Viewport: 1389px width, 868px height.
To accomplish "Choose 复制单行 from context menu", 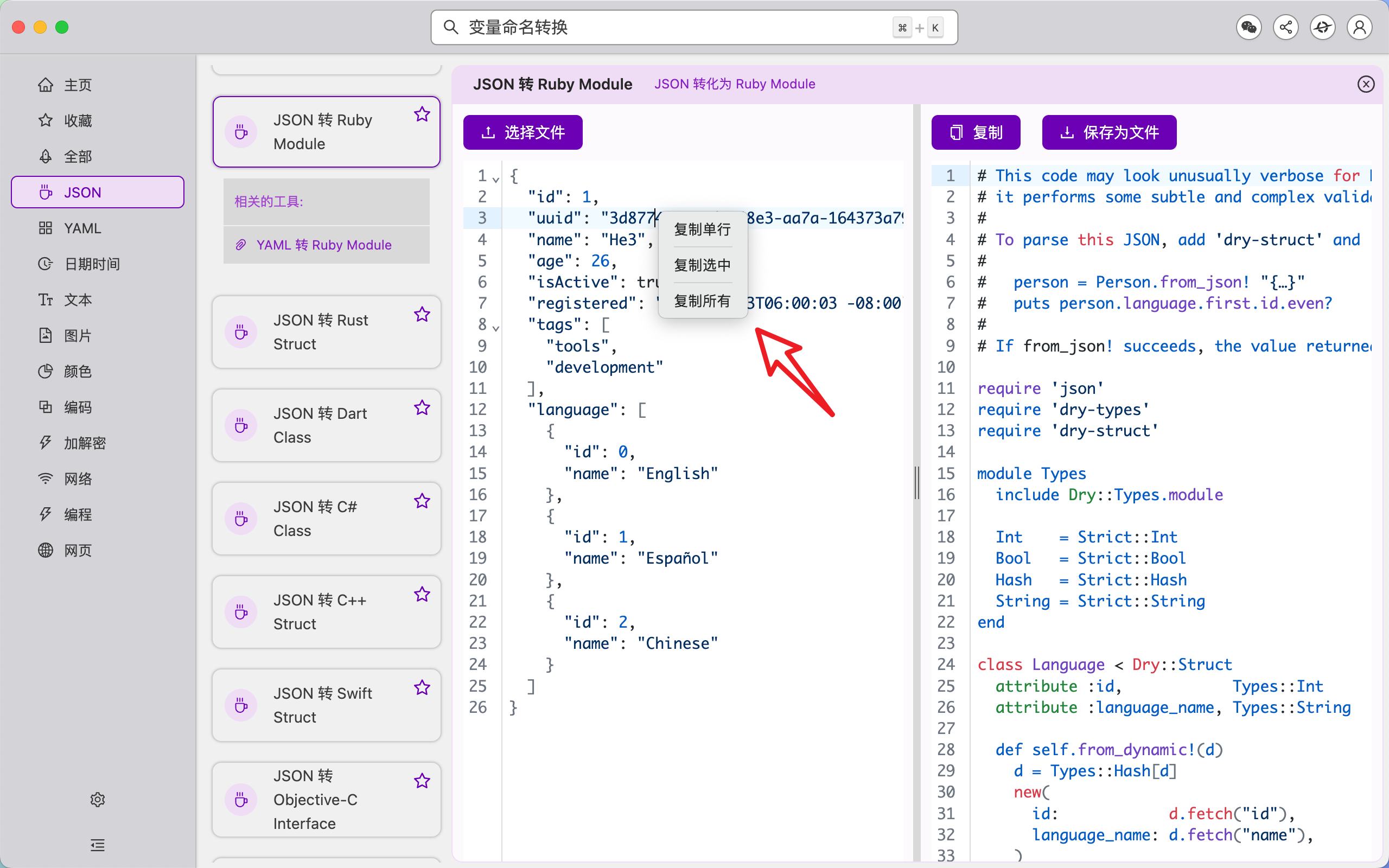I will (x=703, y=229).
